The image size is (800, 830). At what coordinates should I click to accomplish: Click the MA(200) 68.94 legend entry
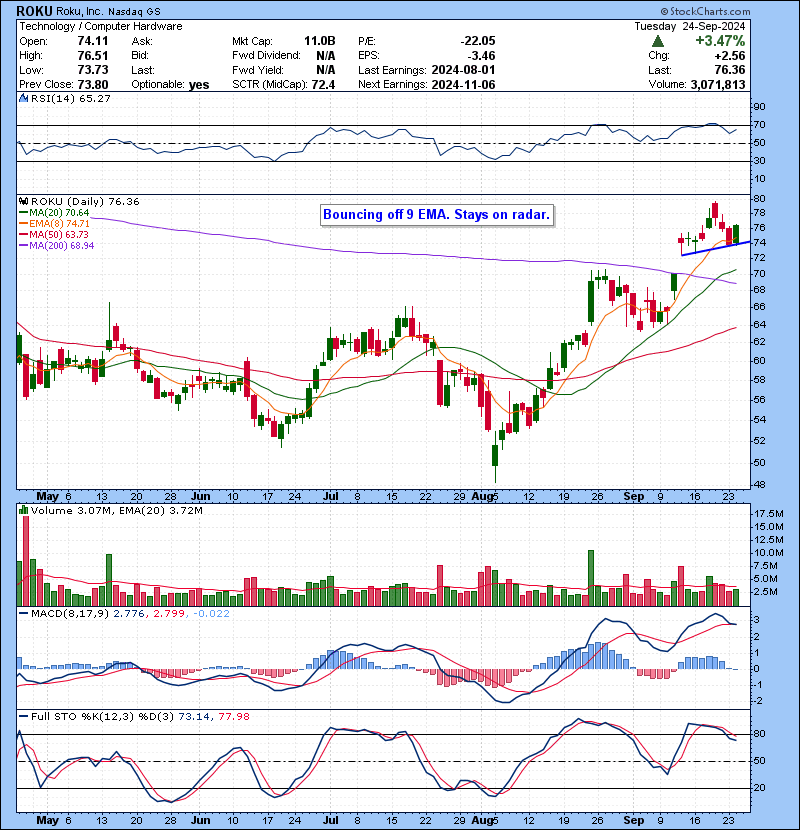(61, 246)
